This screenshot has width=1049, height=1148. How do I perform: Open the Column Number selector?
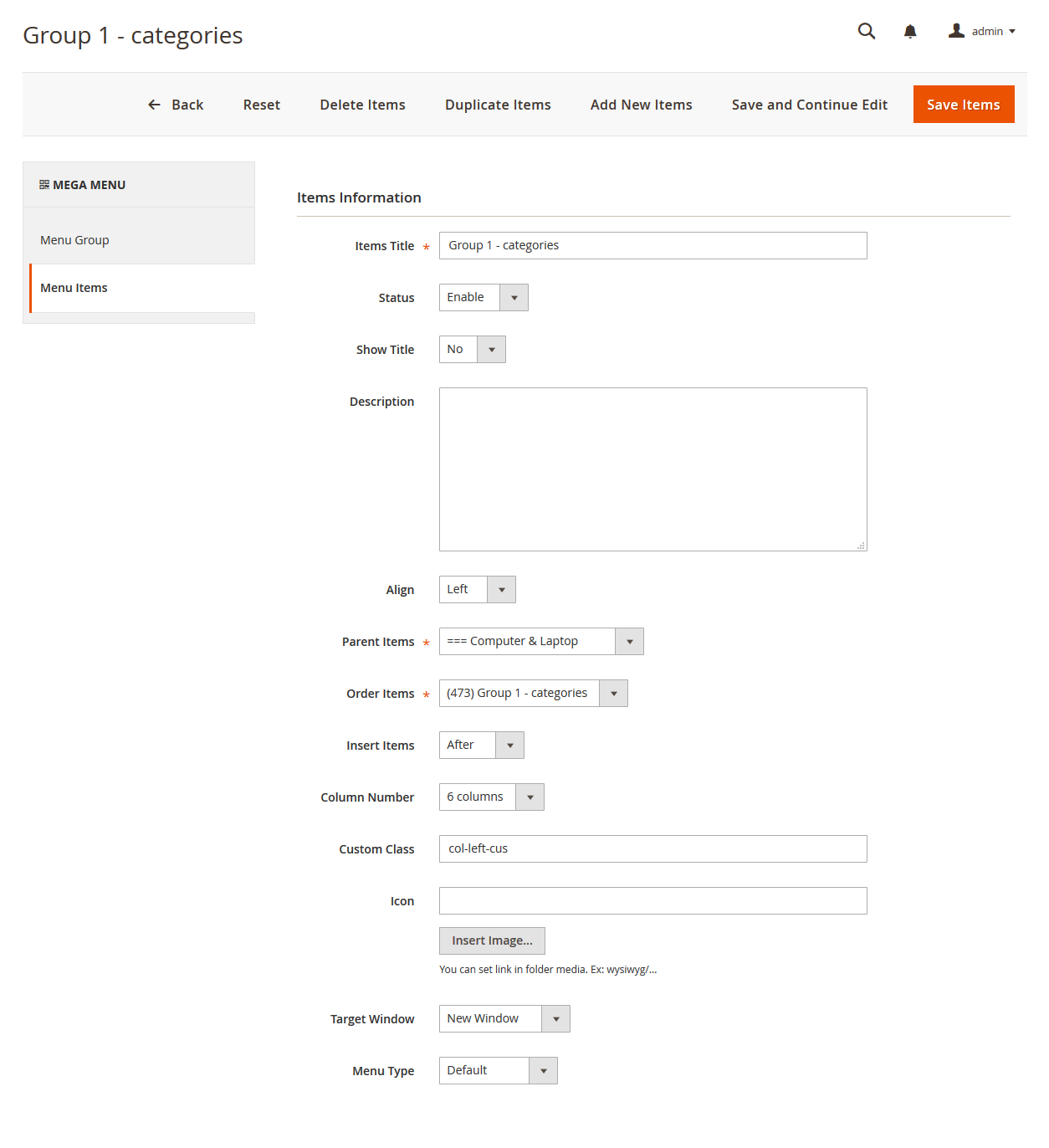click(491, 797)
